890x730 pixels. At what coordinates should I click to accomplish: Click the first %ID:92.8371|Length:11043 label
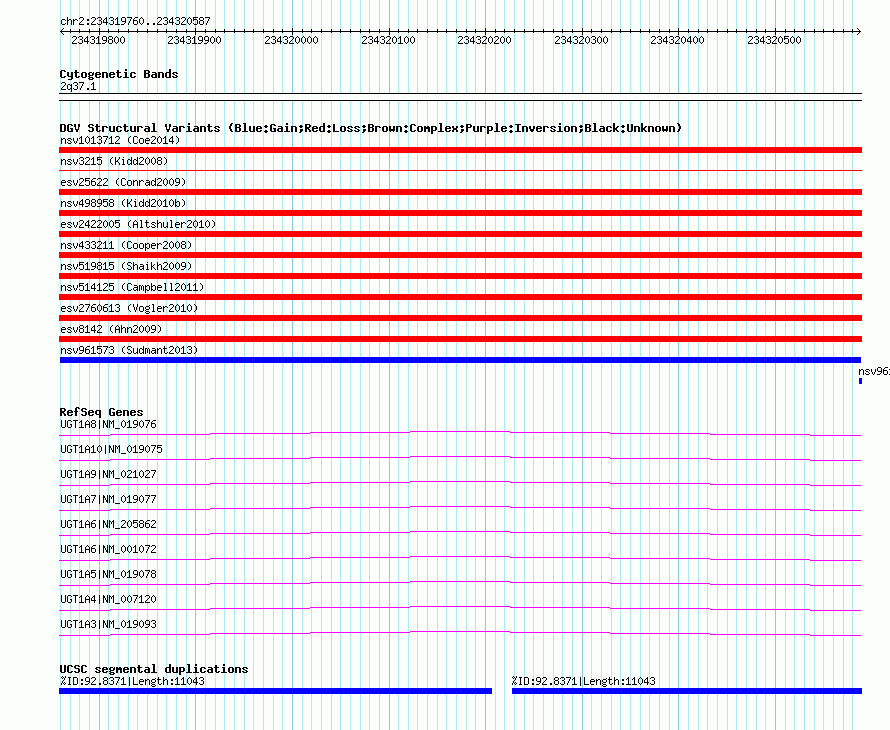[132, 681]
